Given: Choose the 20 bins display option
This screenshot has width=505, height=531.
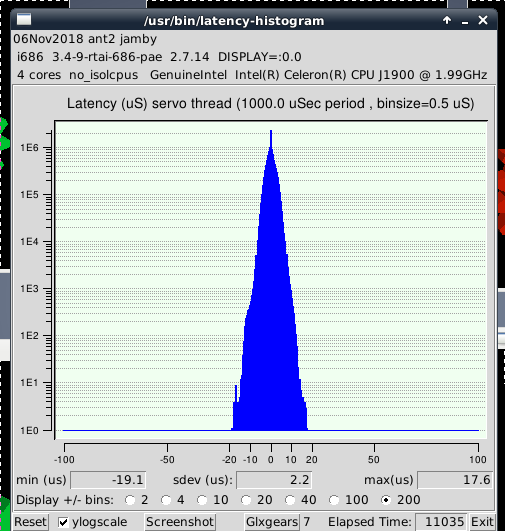Looking at the screenshot, I should [x=246, y=500].
